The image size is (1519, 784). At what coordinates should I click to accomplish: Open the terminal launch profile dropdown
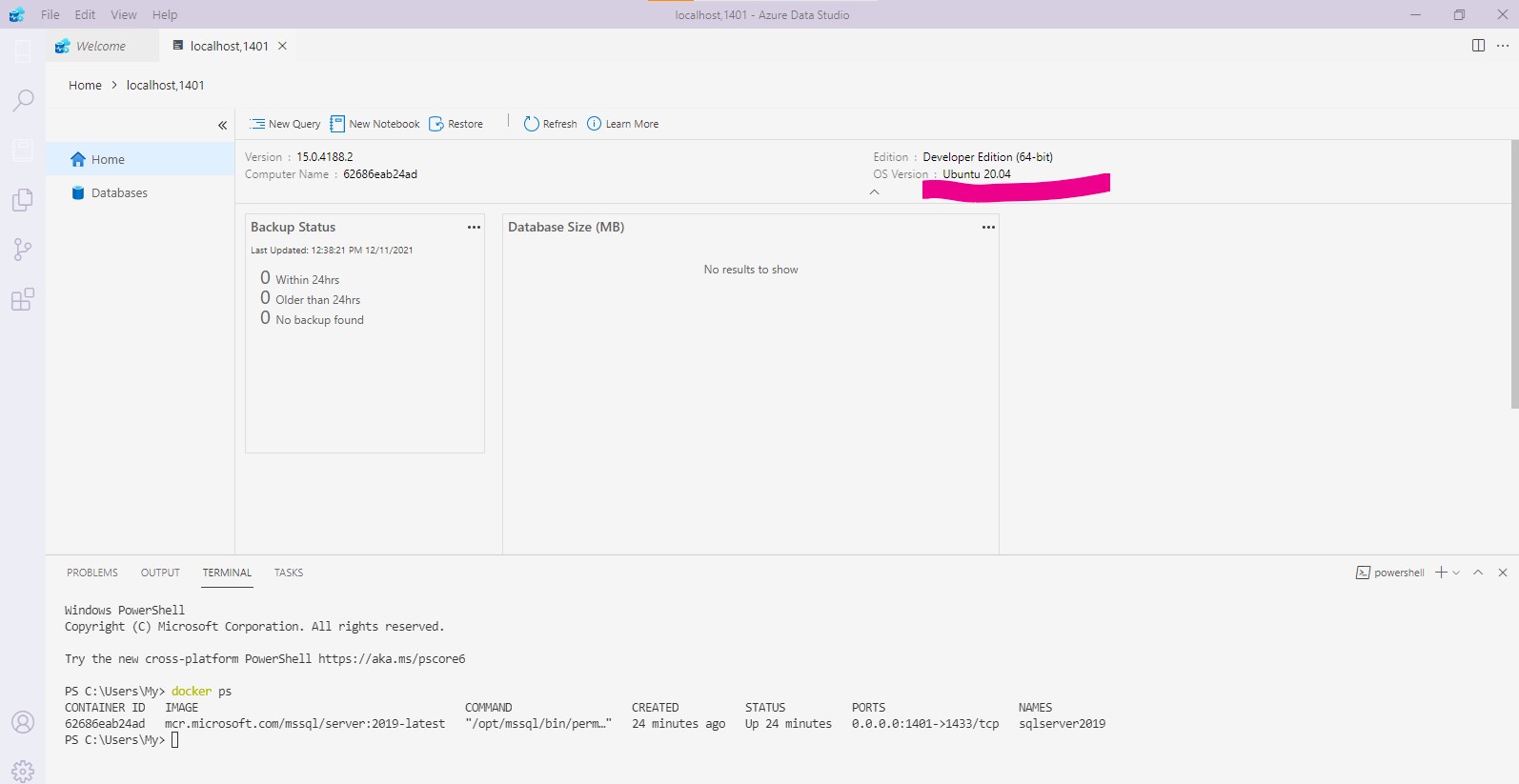1456,573
